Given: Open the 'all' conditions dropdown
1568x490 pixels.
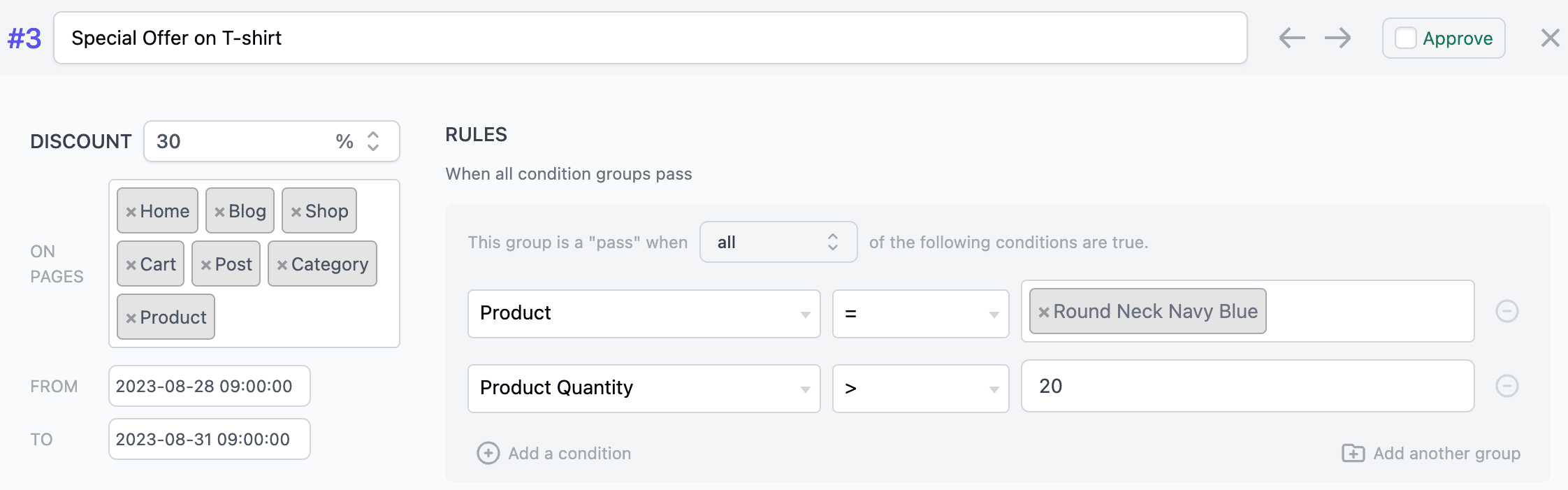Looking at the screenshot, I should (x=778, y=242).
